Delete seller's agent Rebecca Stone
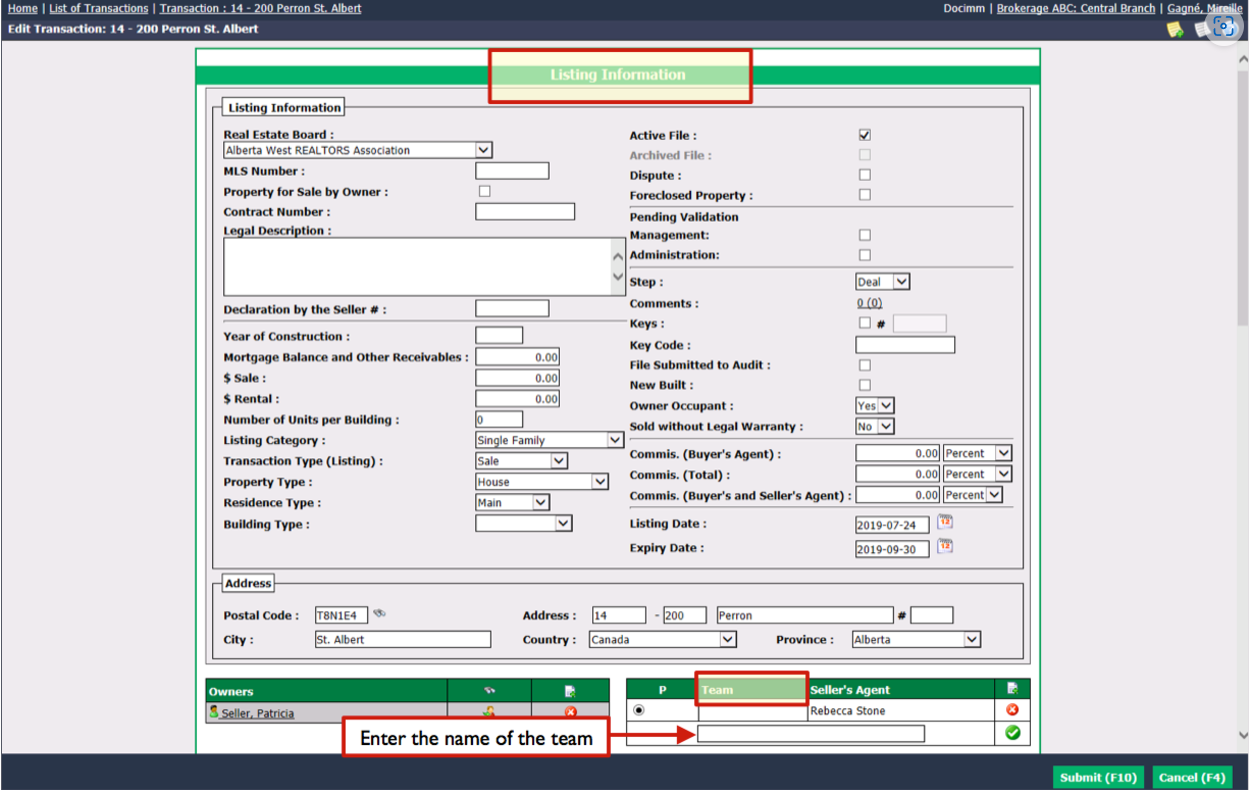 (x=1012, y=710)
